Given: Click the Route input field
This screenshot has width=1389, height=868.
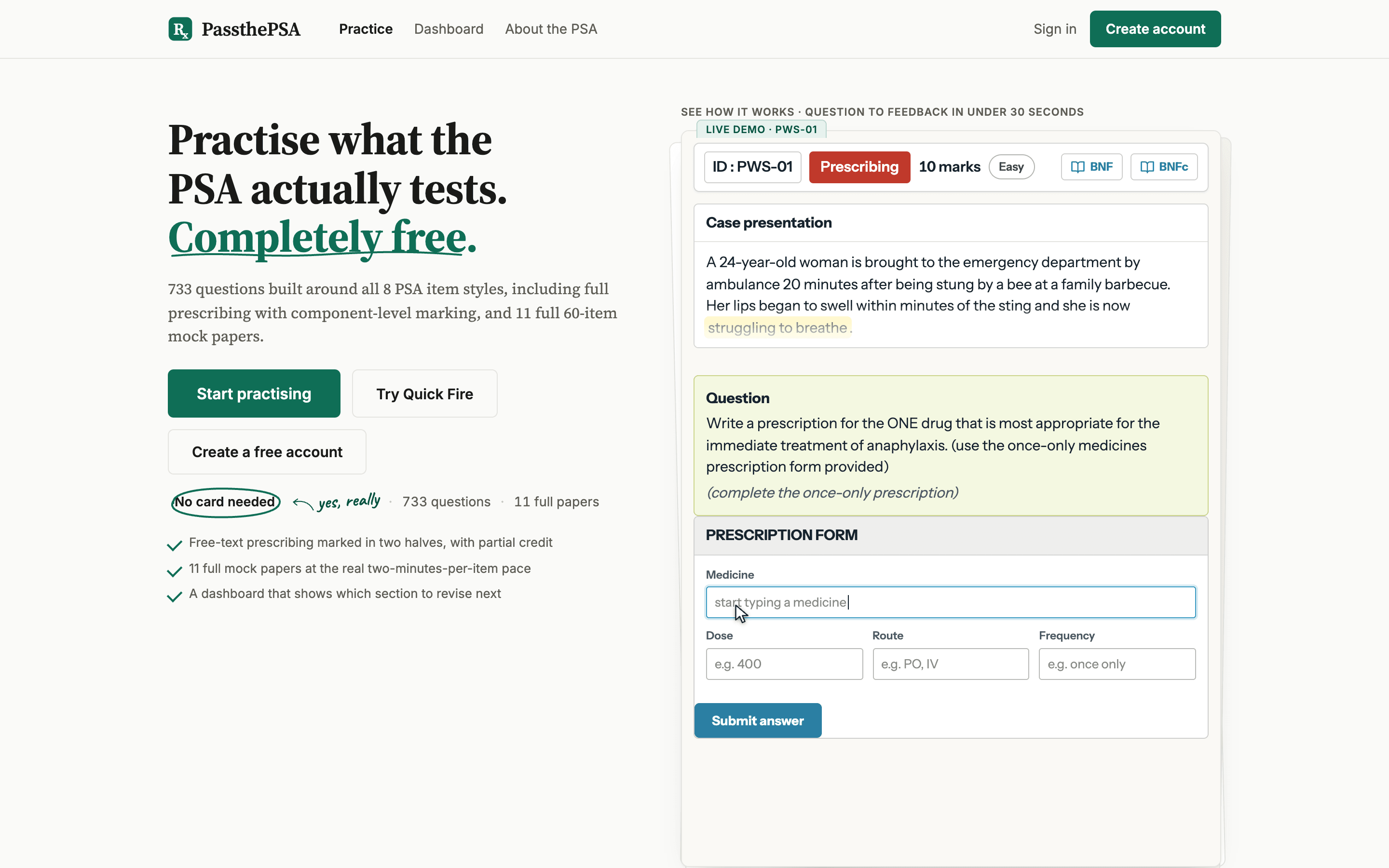Looking at the screenshot, I should [951, 664].
